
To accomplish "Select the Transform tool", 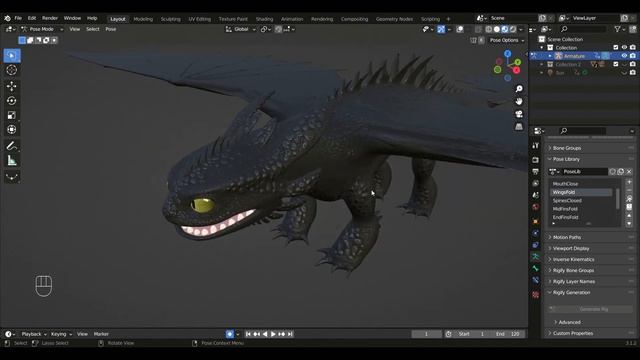I will click(12, 130).
